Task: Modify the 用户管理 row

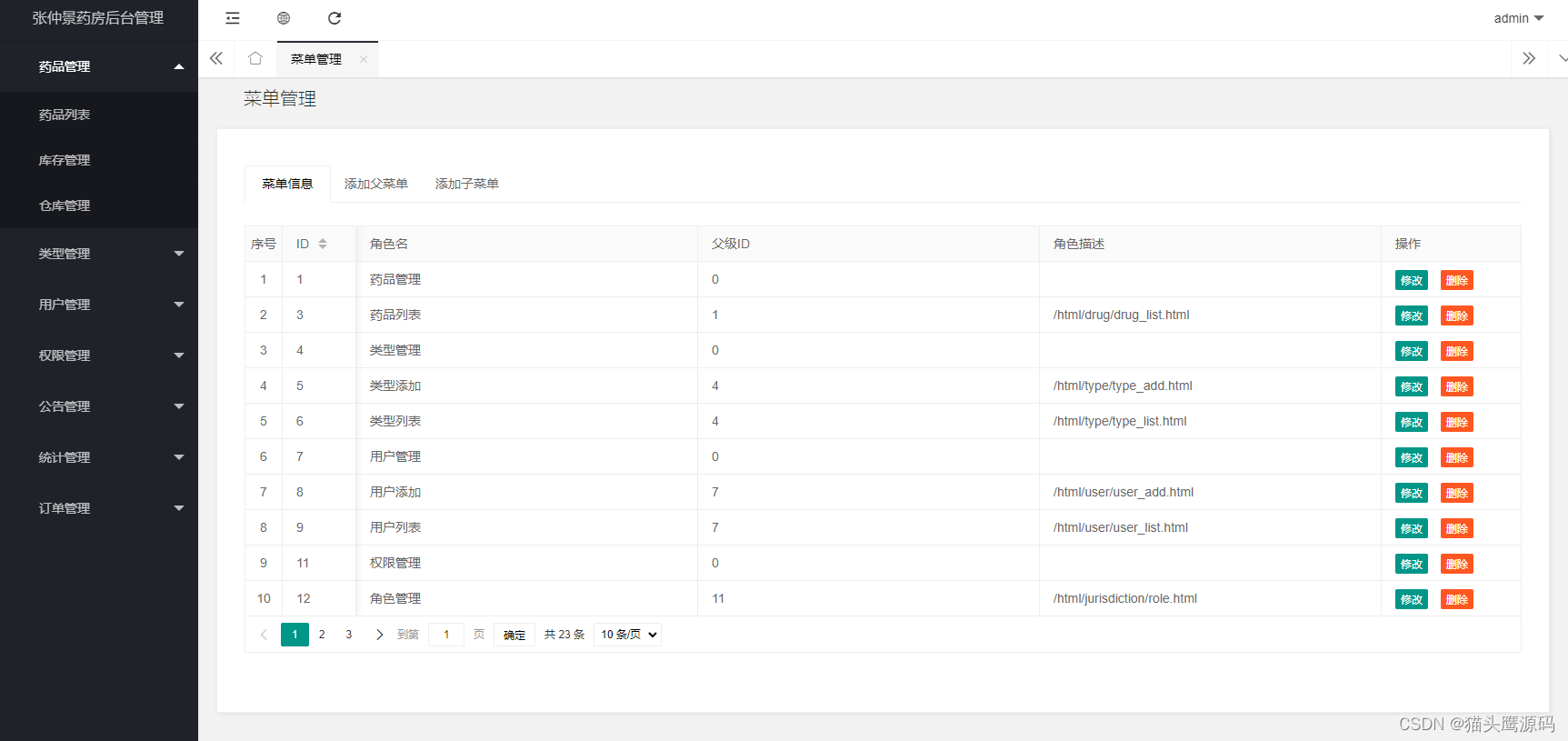Action: click(1412, 457)
